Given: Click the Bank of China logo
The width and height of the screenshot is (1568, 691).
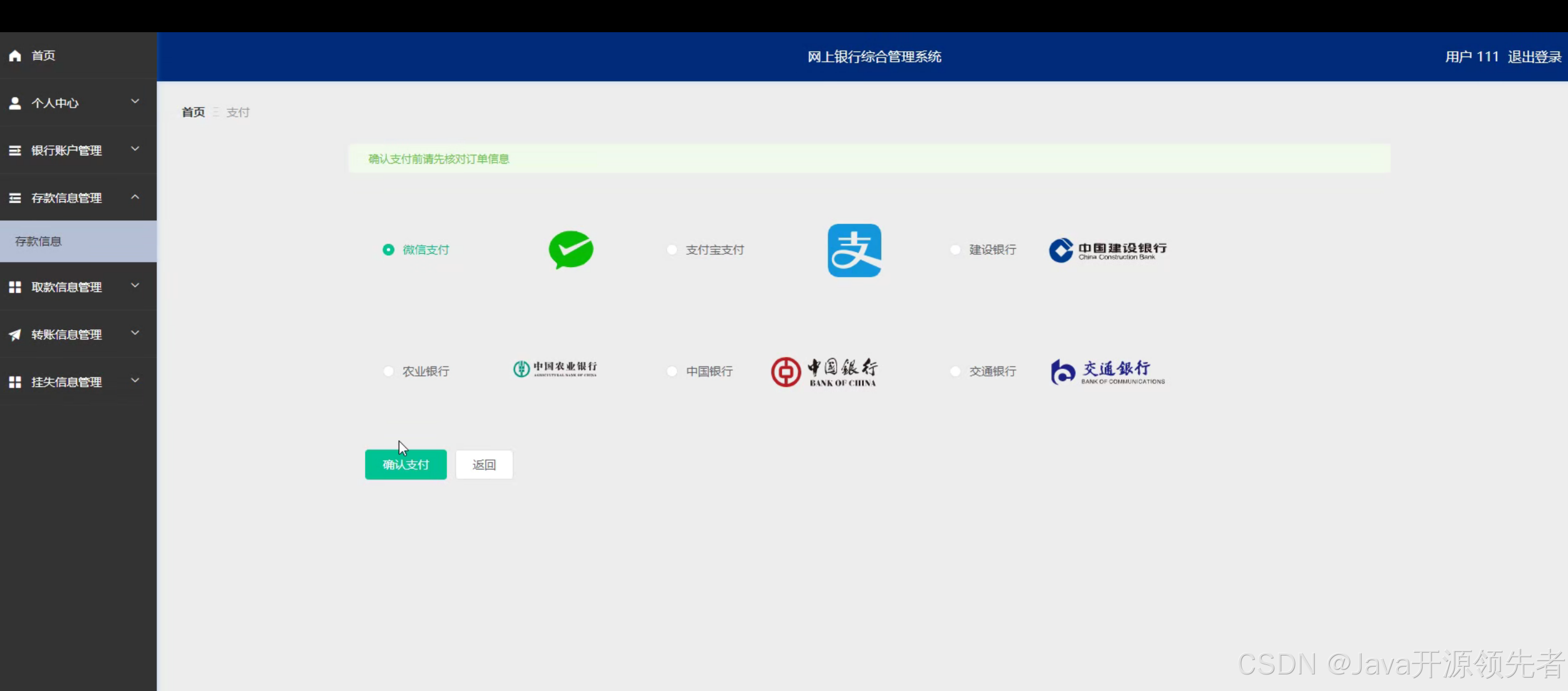Looking at the screenshot, I should click(824, 371).
